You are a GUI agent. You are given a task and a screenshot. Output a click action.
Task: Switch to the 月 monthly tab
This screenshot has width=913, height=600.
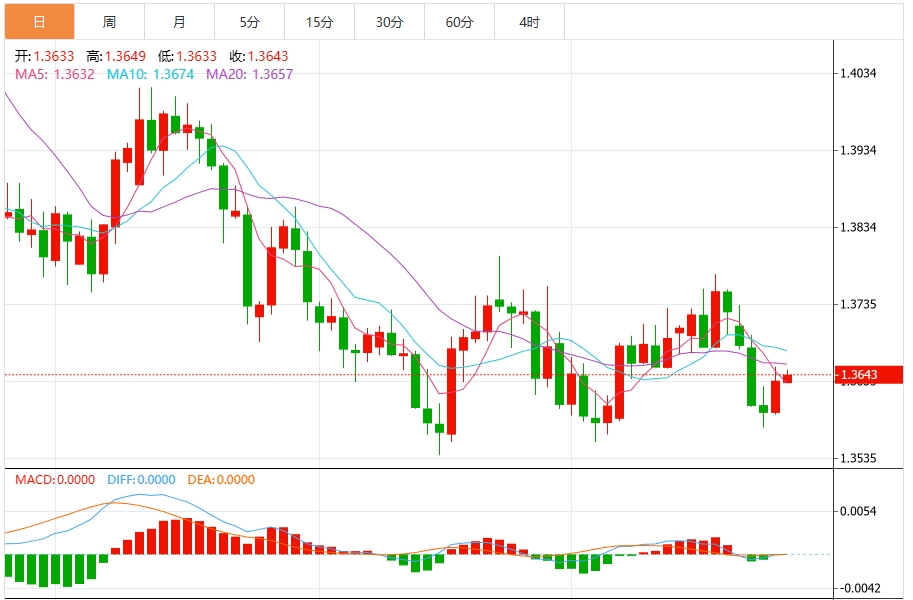click(x=179, y=22)
